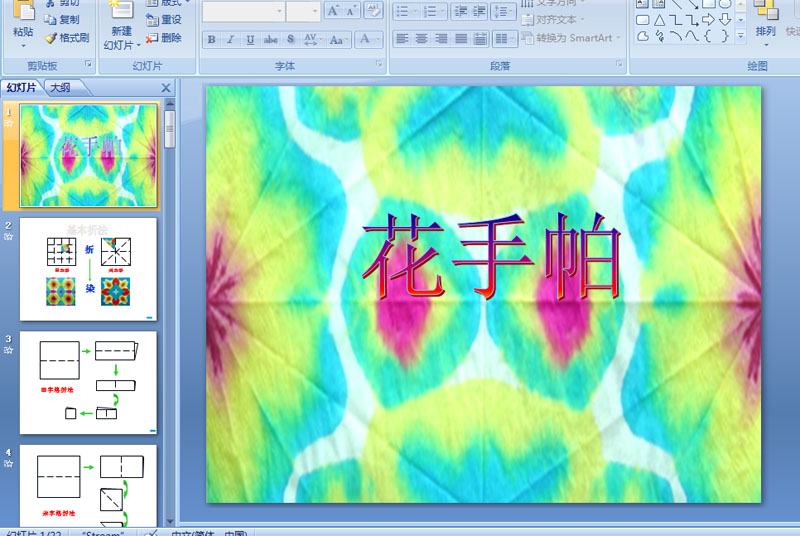Viewport: 800px width, 536px height.
Task: Select slide 2 thumbnail with fold patterns
Action: (88, 269)
